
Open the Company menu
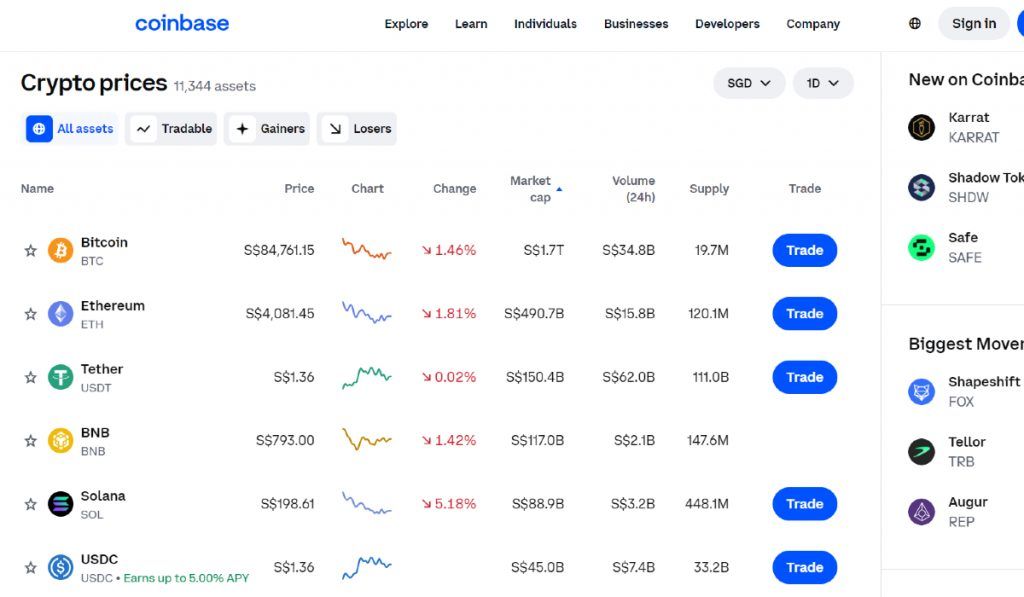tap(813, 24)
